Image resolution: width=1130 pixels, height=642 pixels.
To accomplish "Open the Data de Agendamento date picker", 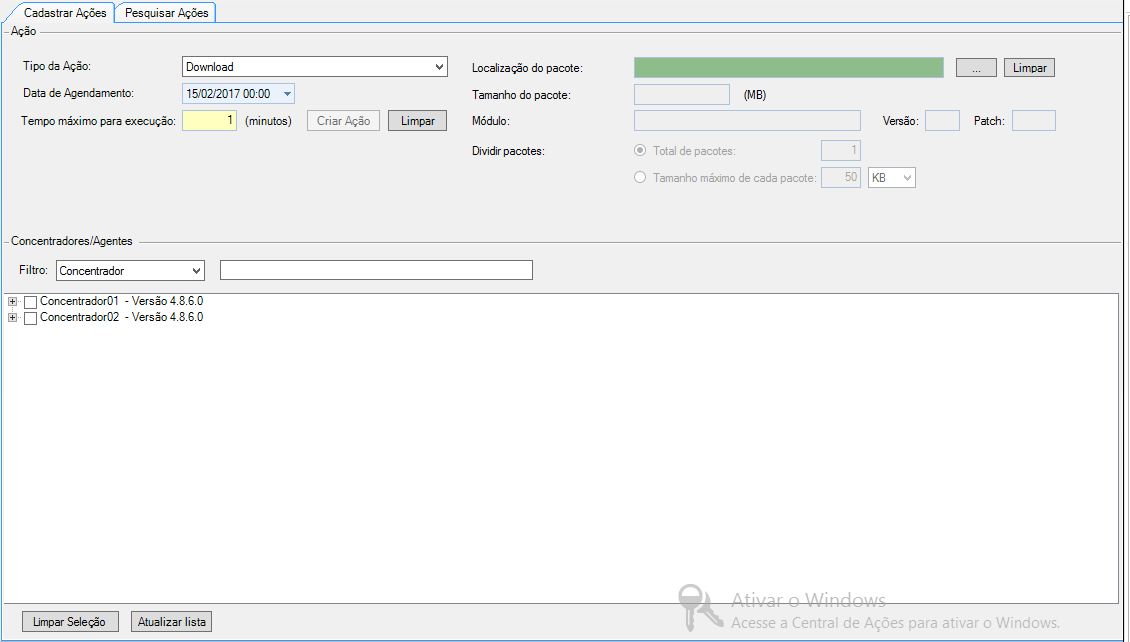I will [x=239, y=94].
